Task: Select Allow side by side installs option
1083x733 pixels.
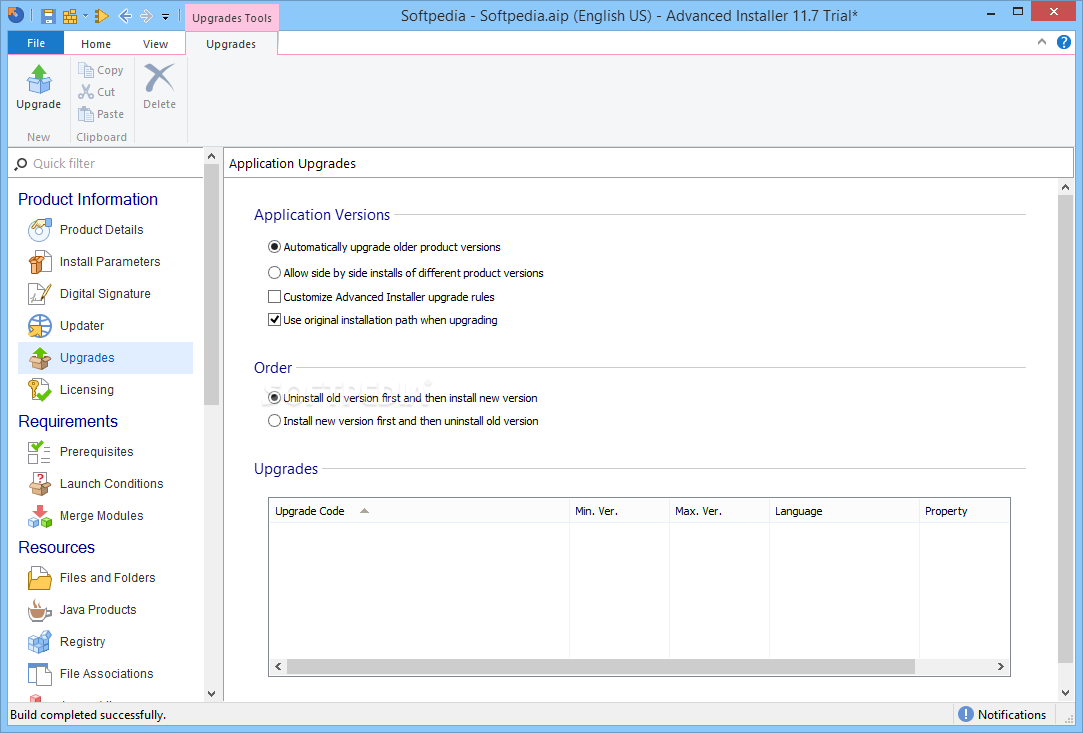Action: [x=274, y=273]
